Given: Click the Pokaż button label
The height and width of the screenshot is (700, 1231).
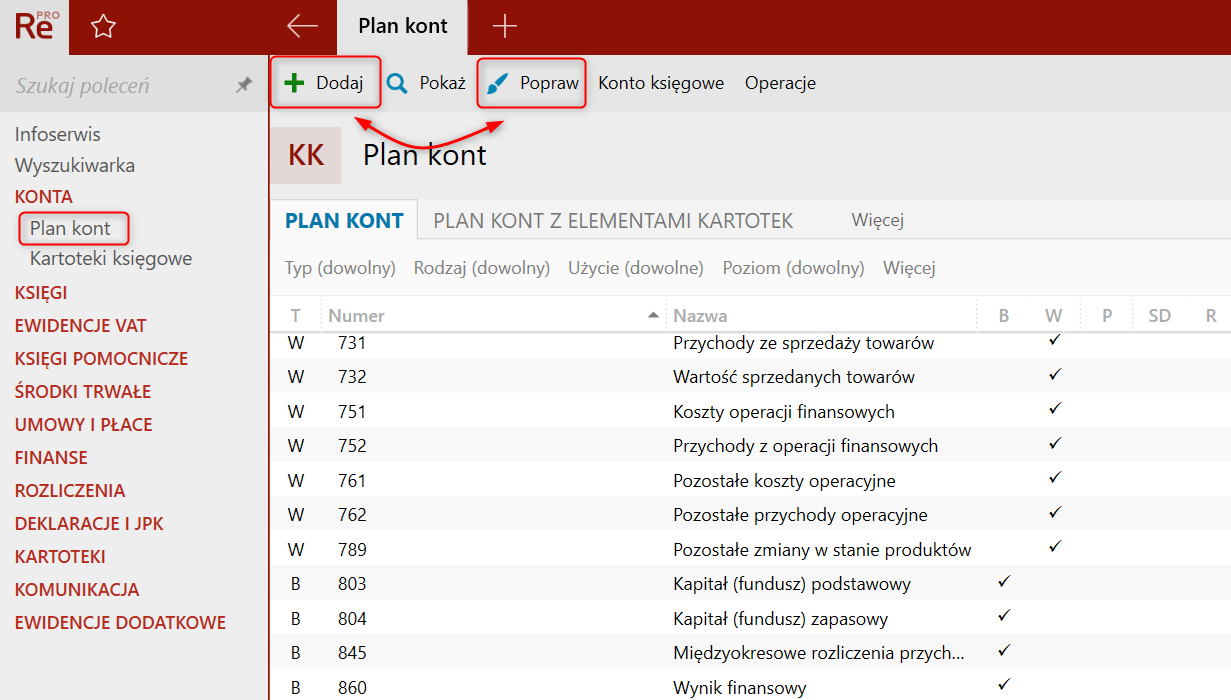Looking at the screenshot, I should (443, 83).
